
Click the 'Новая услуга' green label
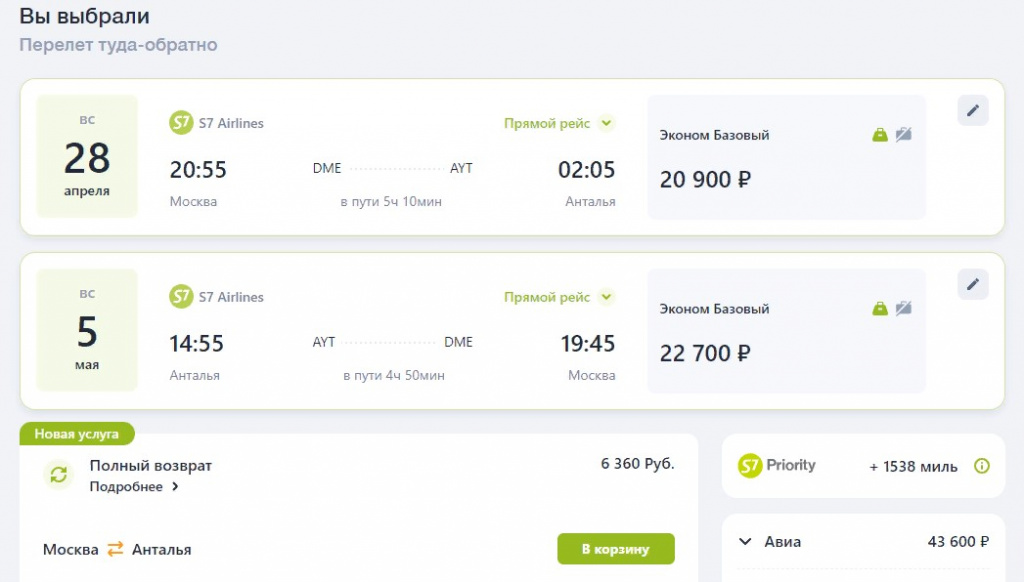77,434
